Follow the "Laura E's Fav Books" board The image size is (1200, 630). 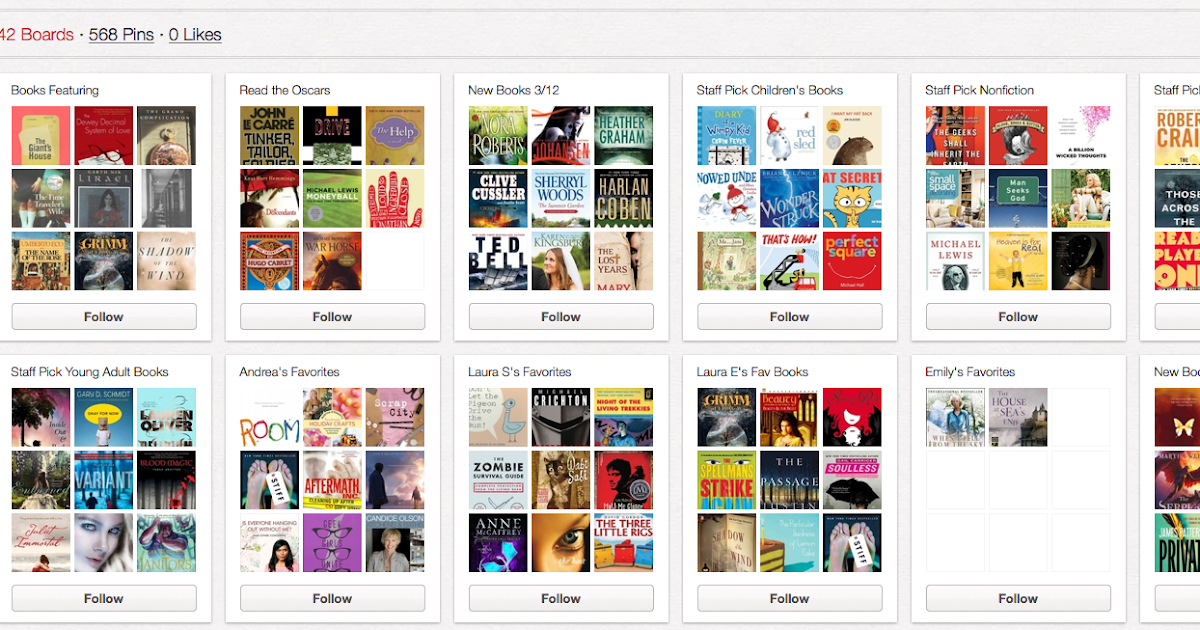pos(789,598)
